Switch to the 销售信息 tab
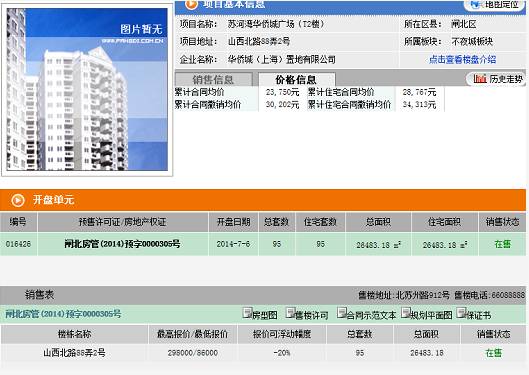The height and width of the screenshot is (375, 529). pos(213,80)
